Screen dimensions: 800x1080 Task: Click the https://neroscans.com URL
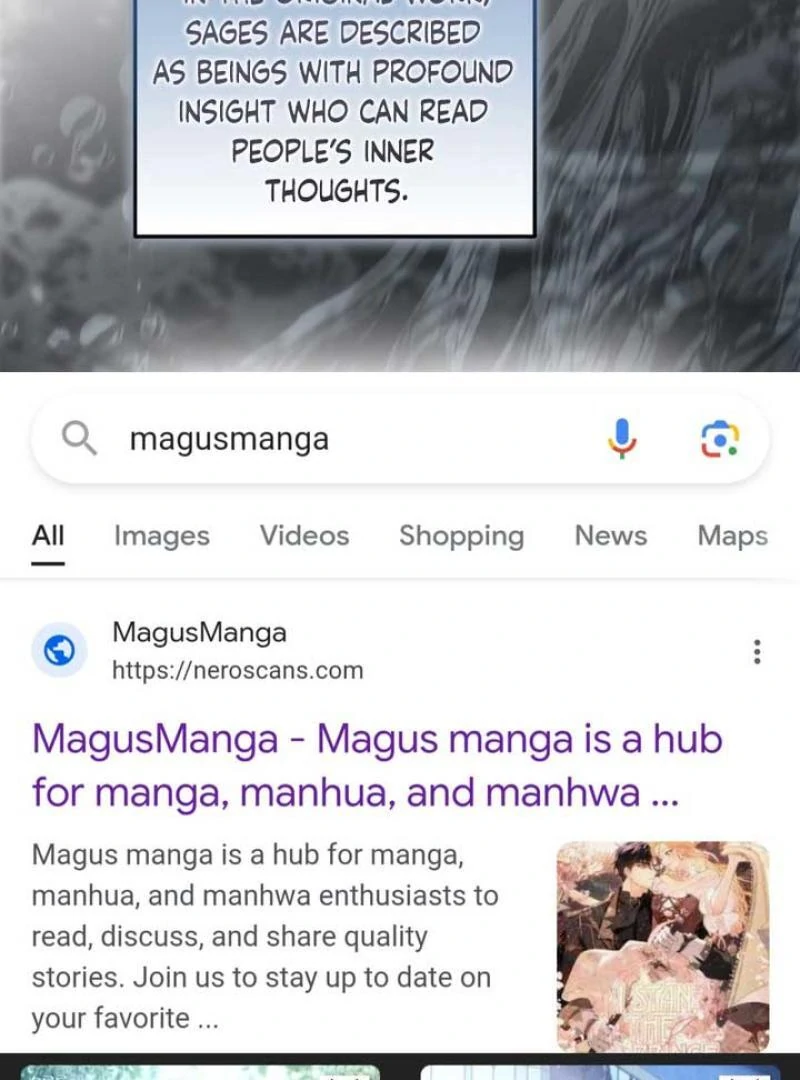238,670
